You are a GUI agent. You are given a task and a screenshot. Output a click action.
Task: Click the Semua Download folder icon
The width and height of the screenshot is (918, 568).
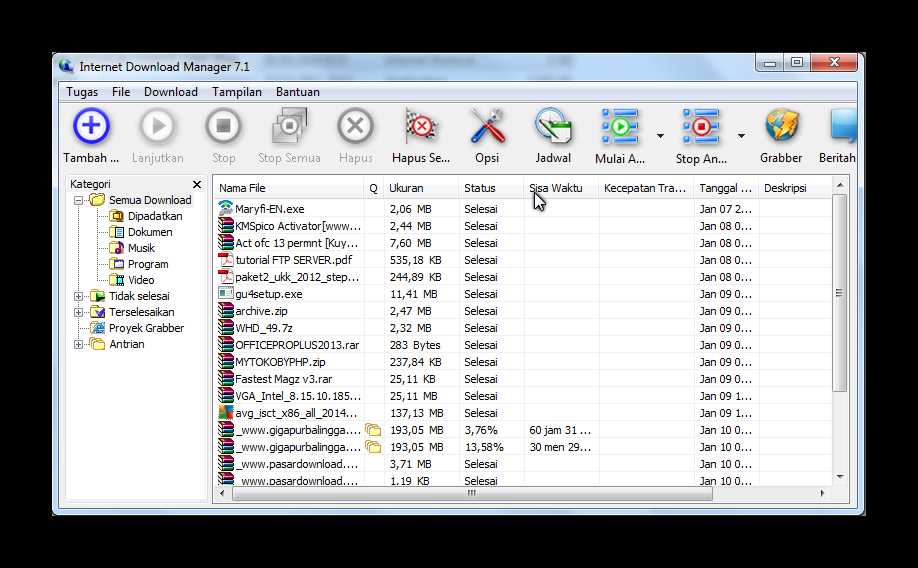tap(97, 200)
